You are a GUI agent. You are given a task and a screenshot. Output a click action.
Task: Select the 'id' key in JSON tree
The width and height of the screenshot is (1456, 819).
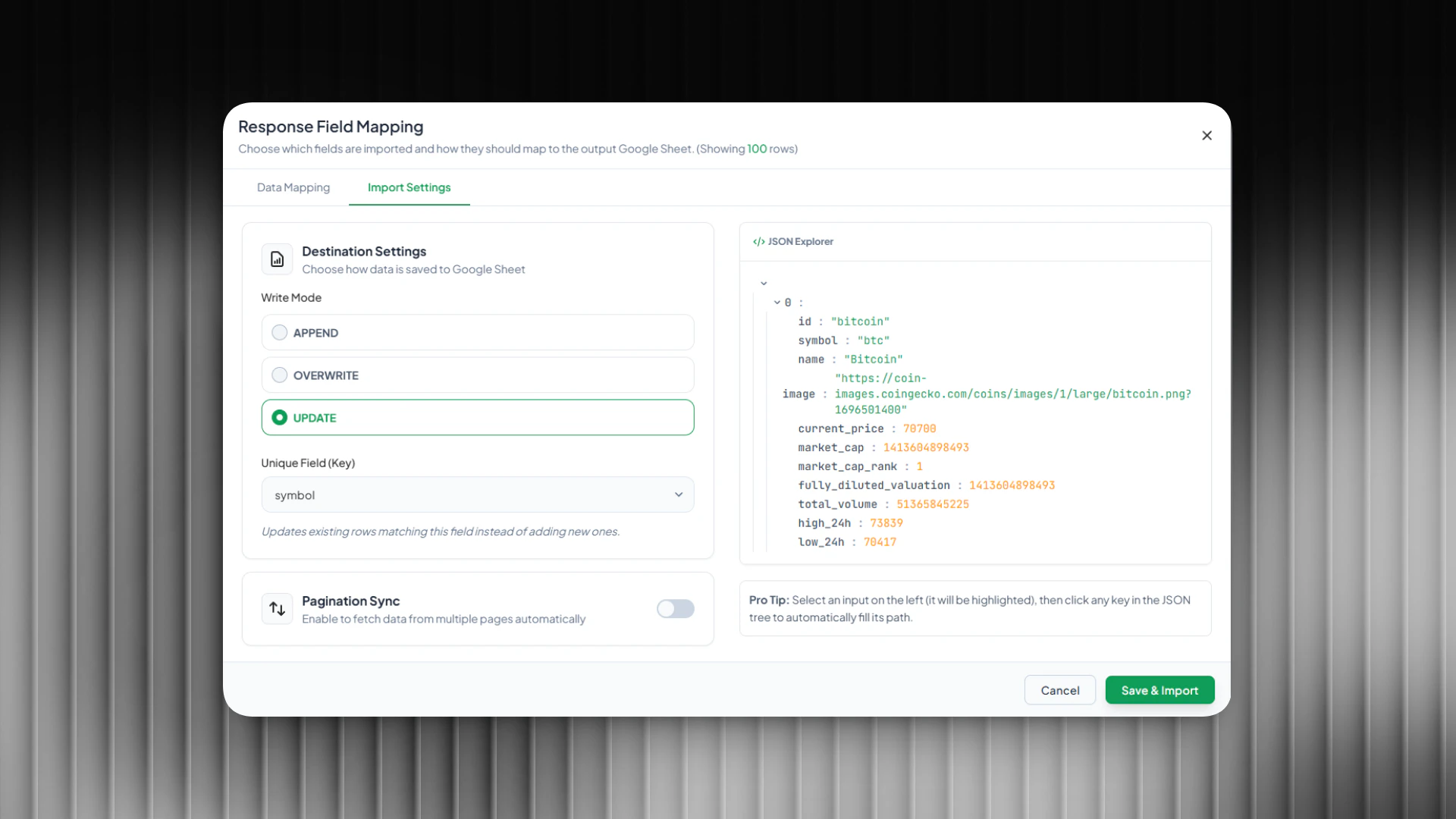(805, 321)
